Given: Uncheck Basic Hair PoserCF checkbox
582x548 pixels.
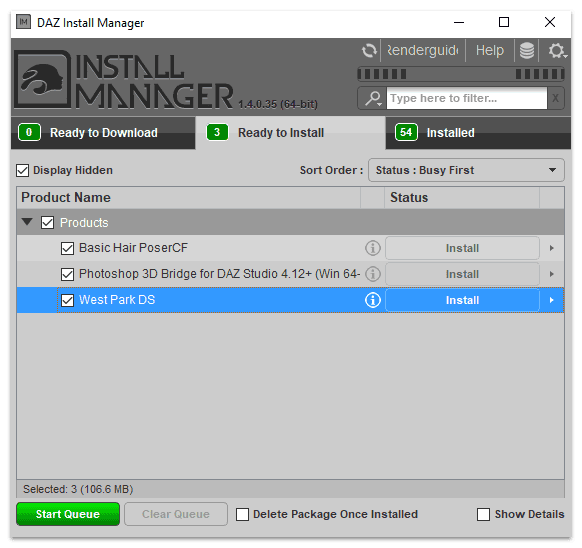Looking at the screenshot, I should tap(67, 248).
